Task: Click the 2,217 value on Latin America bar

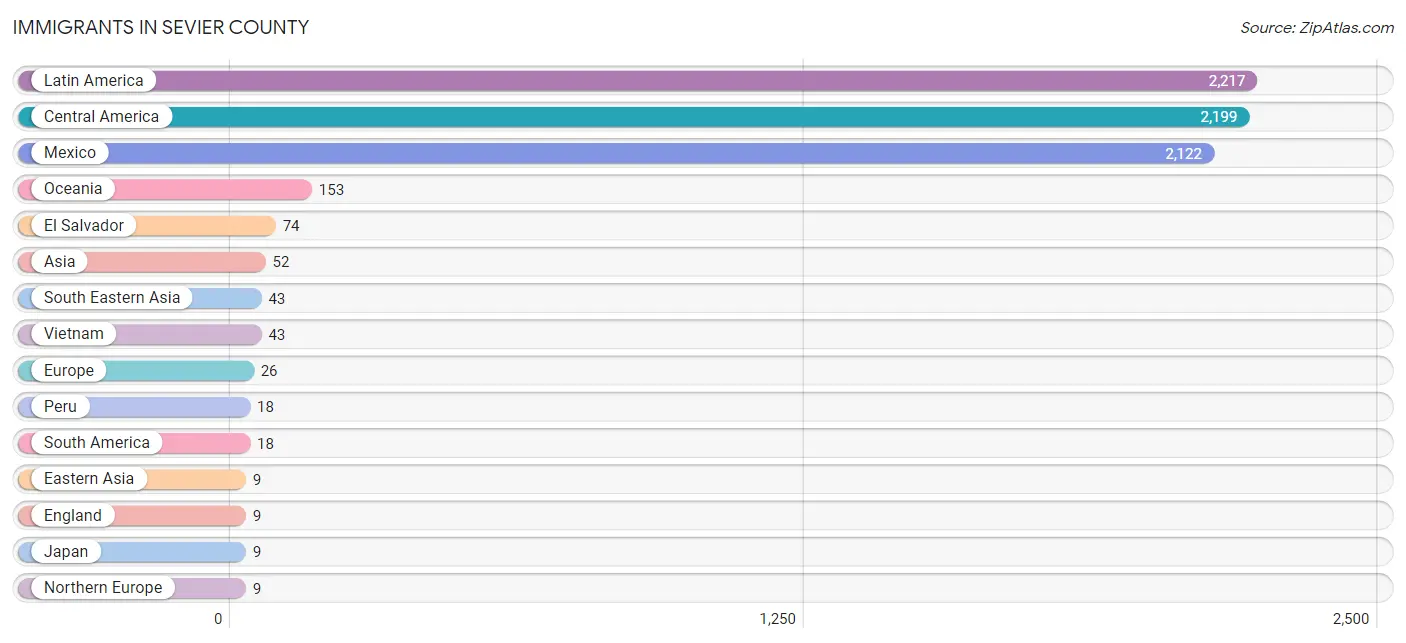Action: tap(1226, 81)
